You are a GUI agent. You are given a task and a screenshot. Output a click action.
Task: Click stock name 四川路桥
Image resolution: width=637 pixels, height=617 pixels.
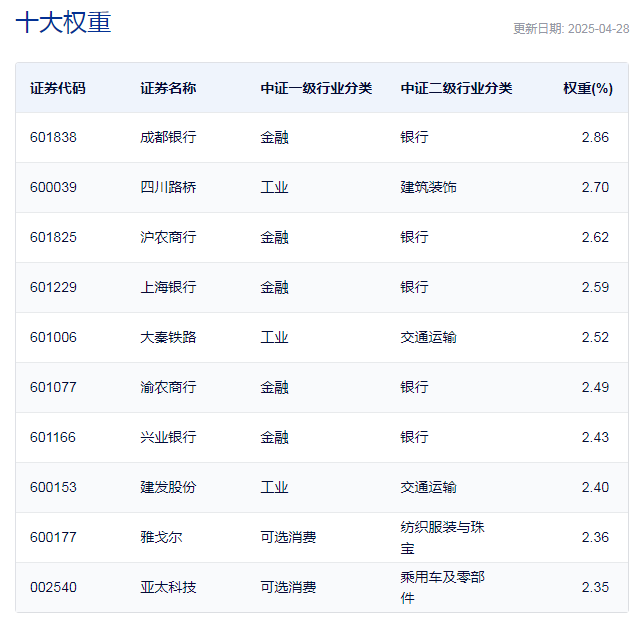tap(168, 187)
